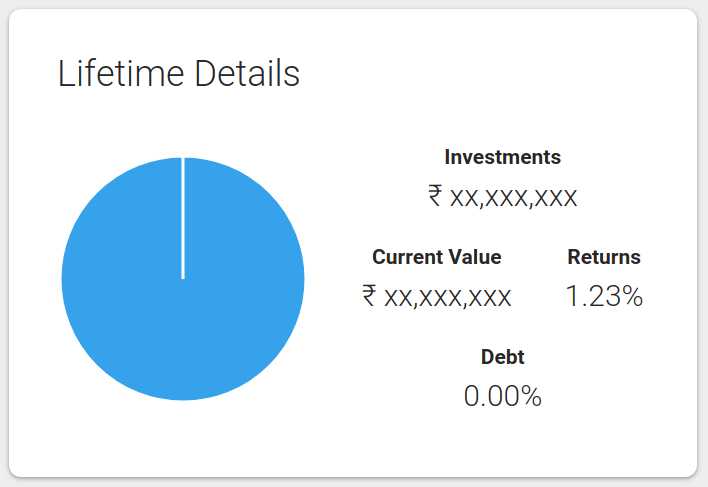
Task: Click the blue pie chart segment
Action: 183,278
